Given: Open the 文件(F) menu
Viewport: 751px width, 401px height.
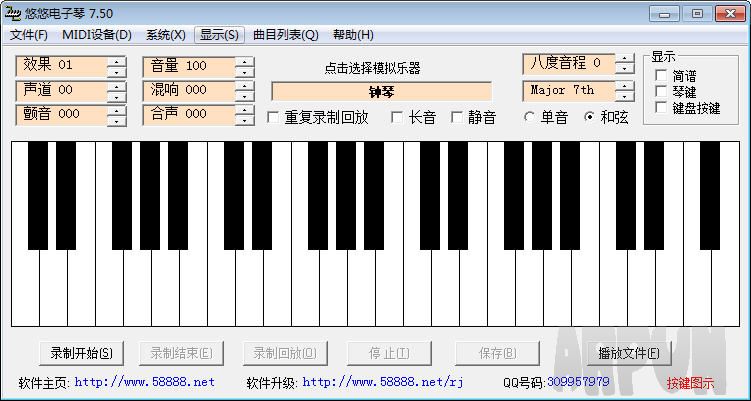Looking at the screenshot, I should coord(29,35).
